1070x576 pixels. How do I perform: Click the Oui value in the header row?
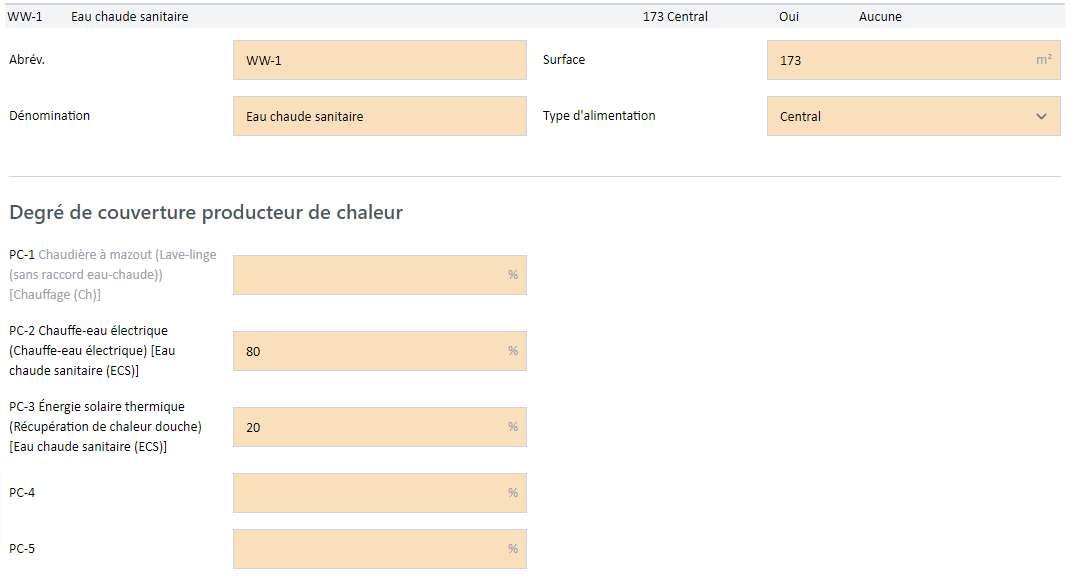point(789,17)
